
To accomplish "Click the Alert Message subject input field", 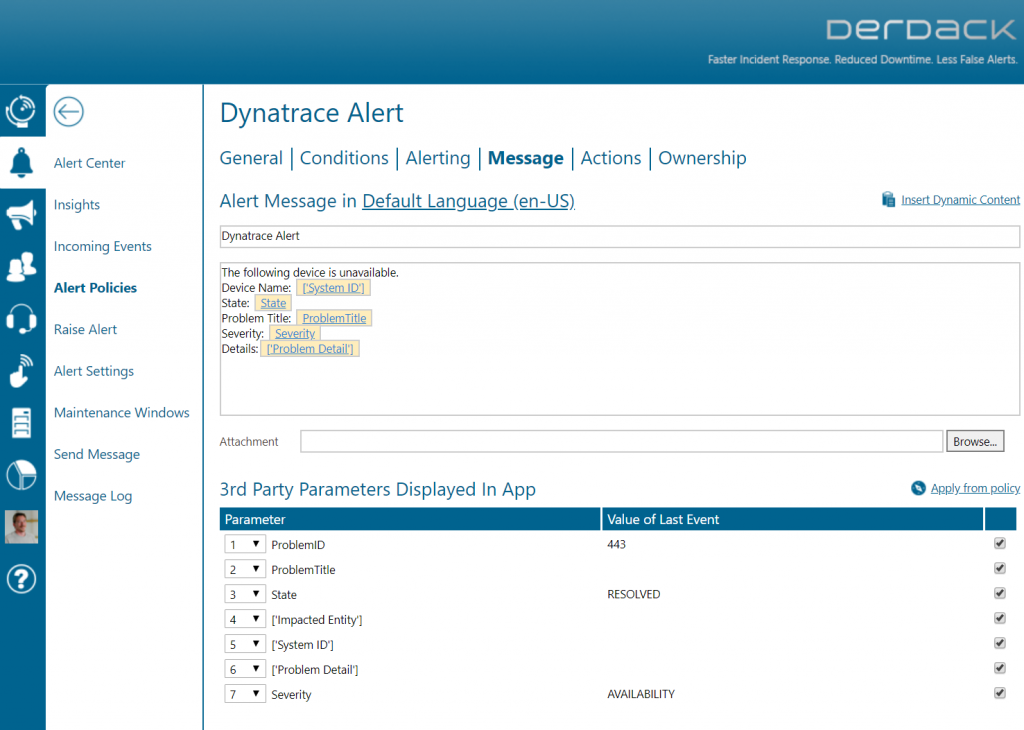I will 618,236.
